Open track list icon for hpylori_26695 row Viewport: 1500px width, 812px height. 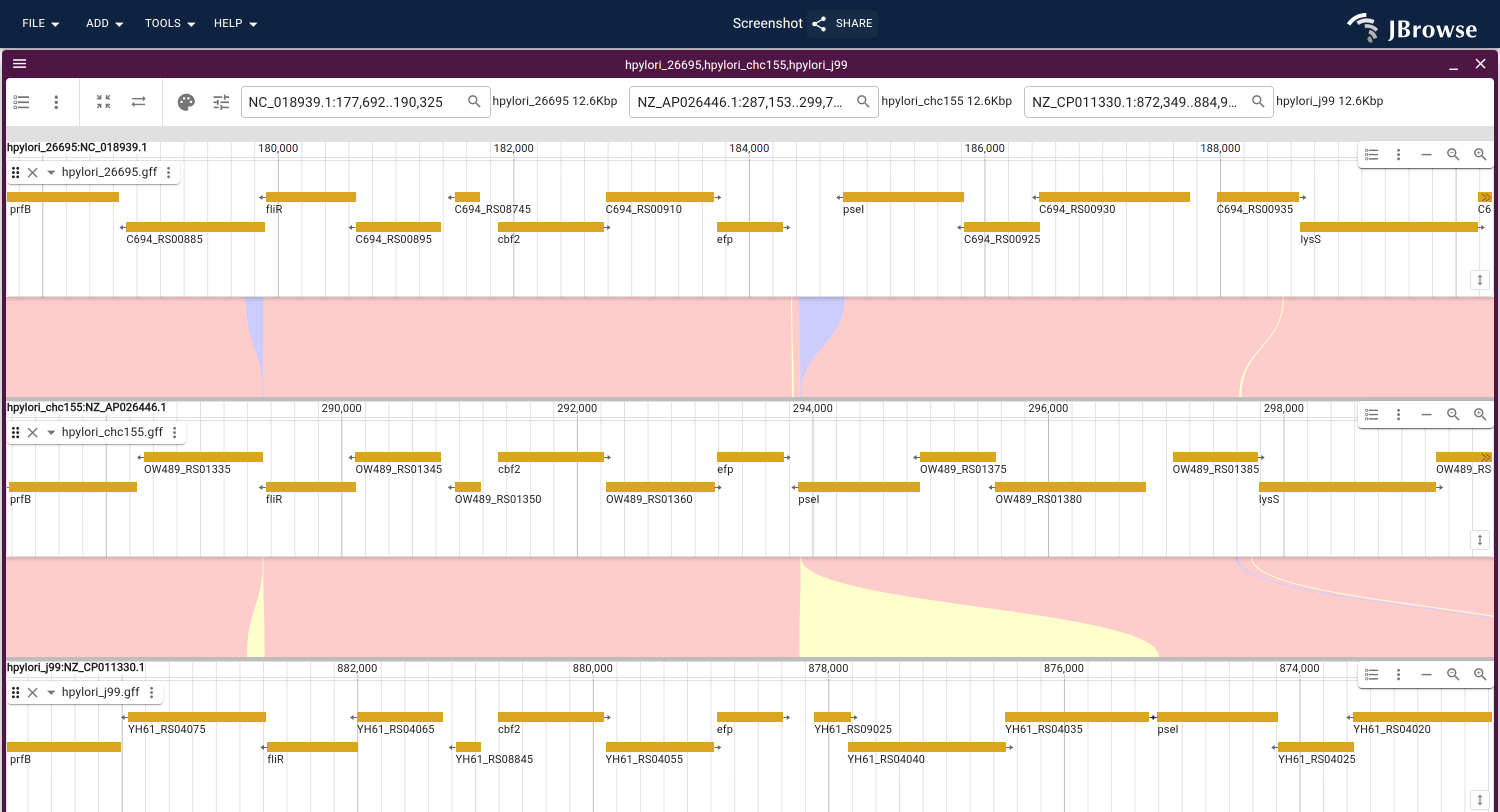(x=1372, y=154)
